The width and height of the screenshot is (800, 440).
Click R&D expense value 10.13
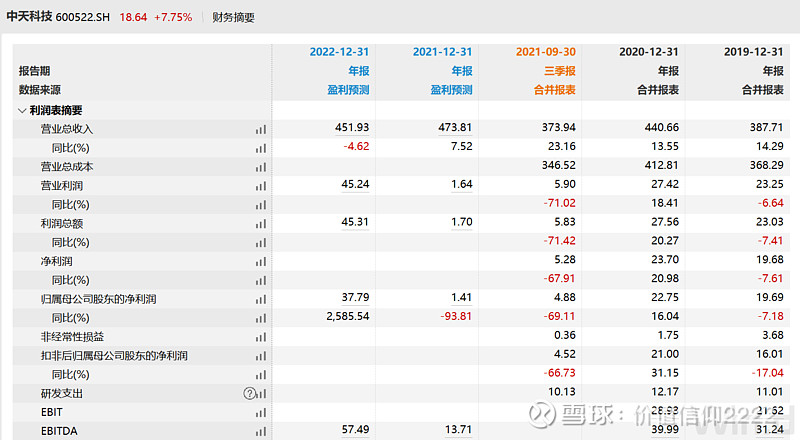point(562,392)
